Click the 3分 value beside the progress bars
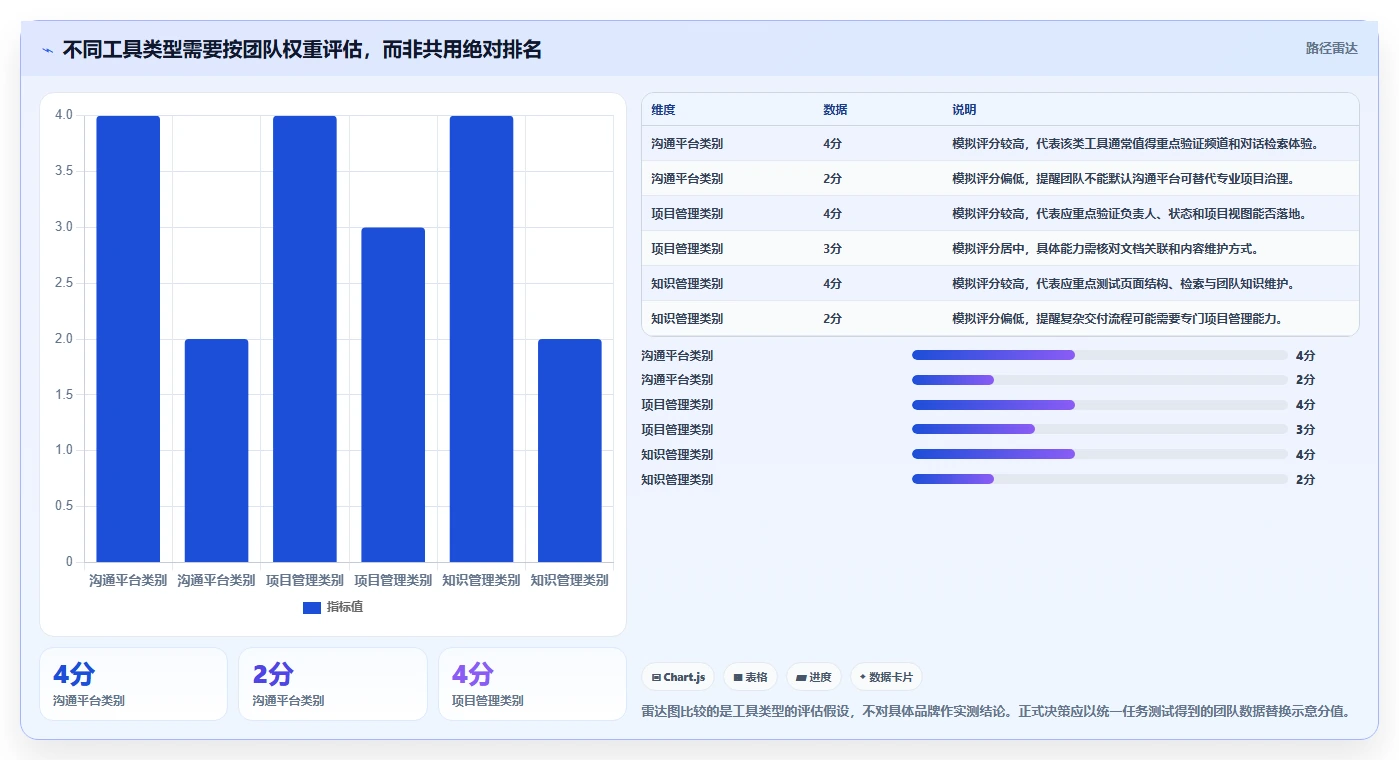This screenshot has height=760, width=1399. tap(1305, 430)
